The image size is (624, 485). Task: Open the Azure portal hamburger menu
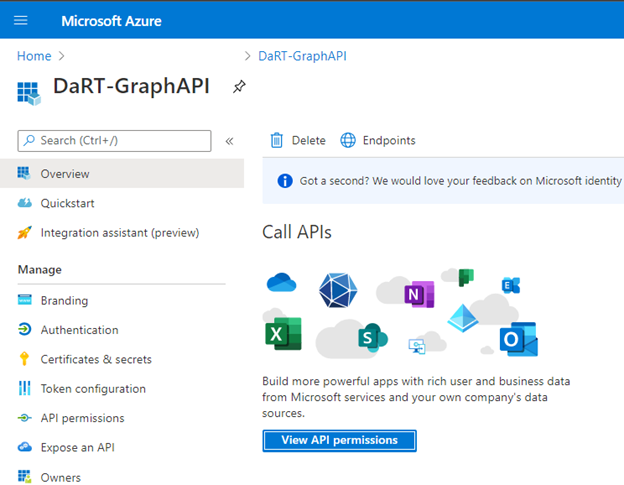click(x=21, y=20)
